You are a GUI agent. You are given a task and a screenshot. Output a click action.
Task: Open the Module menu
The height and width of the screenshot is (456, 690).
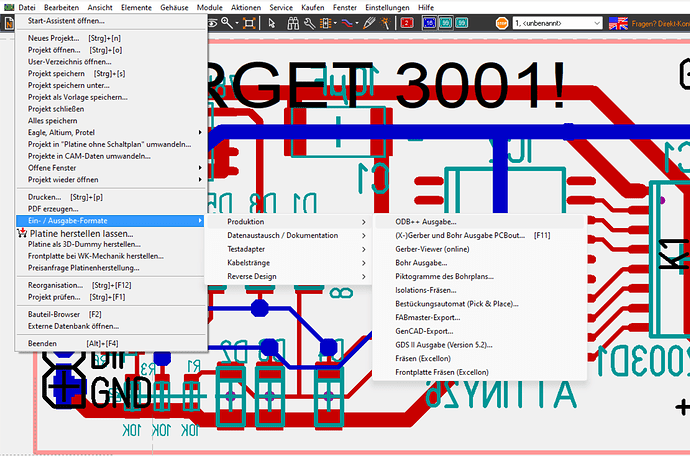click(x=209, y=7)
